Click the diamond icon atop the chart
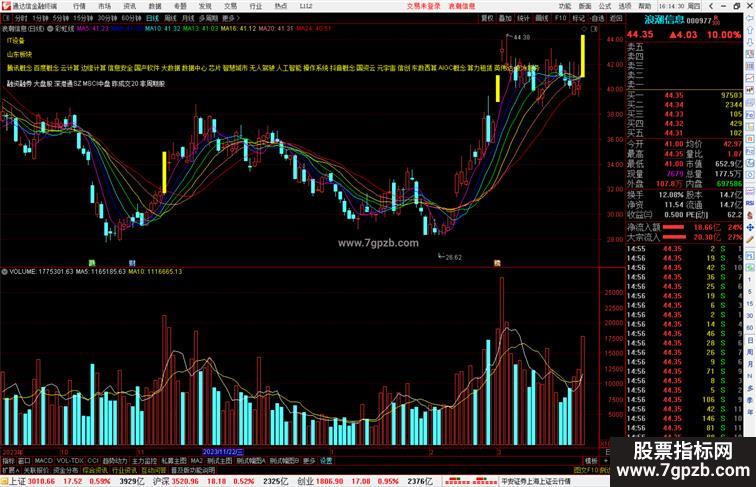The height and width of the screenshot is (487, 756). (x=583, y=28)
